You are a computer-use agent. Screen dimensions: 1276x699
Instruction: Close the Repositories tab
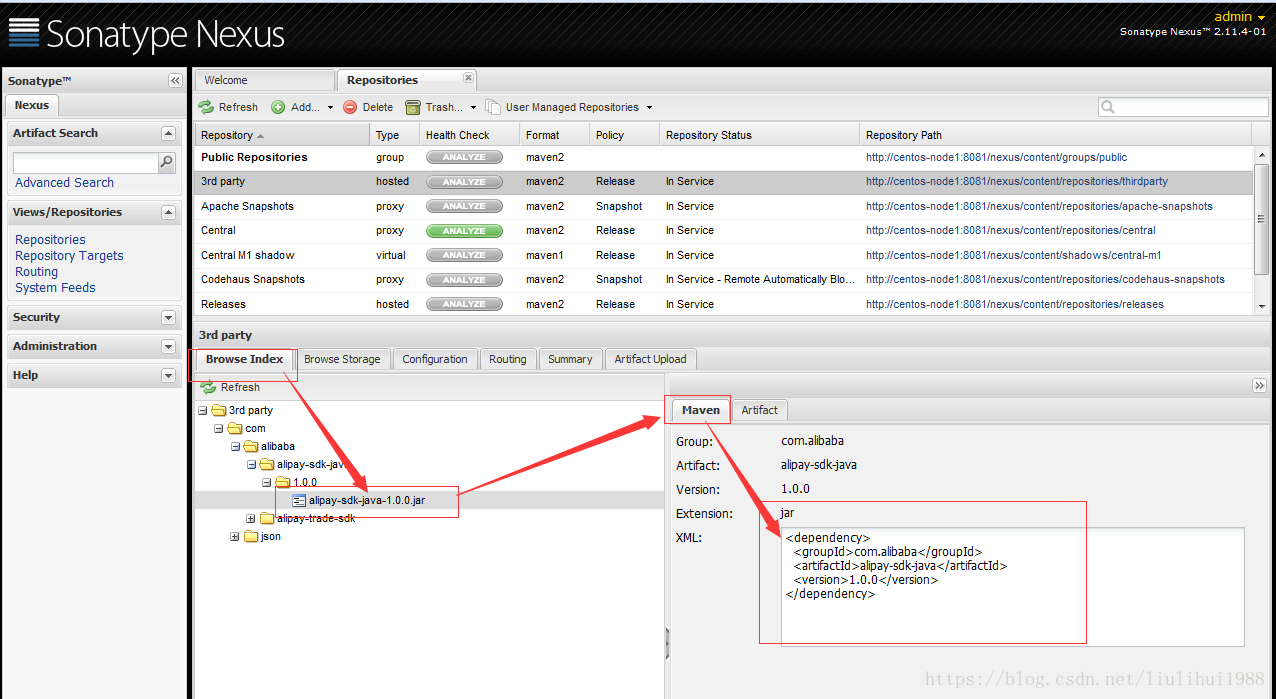468,77
